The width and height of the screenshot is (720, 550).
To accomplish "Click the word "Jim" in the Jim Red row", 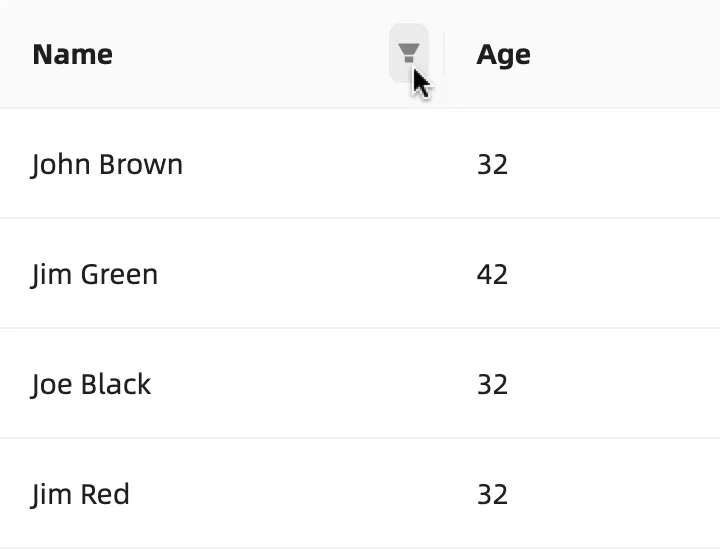I will pos(47,494).
